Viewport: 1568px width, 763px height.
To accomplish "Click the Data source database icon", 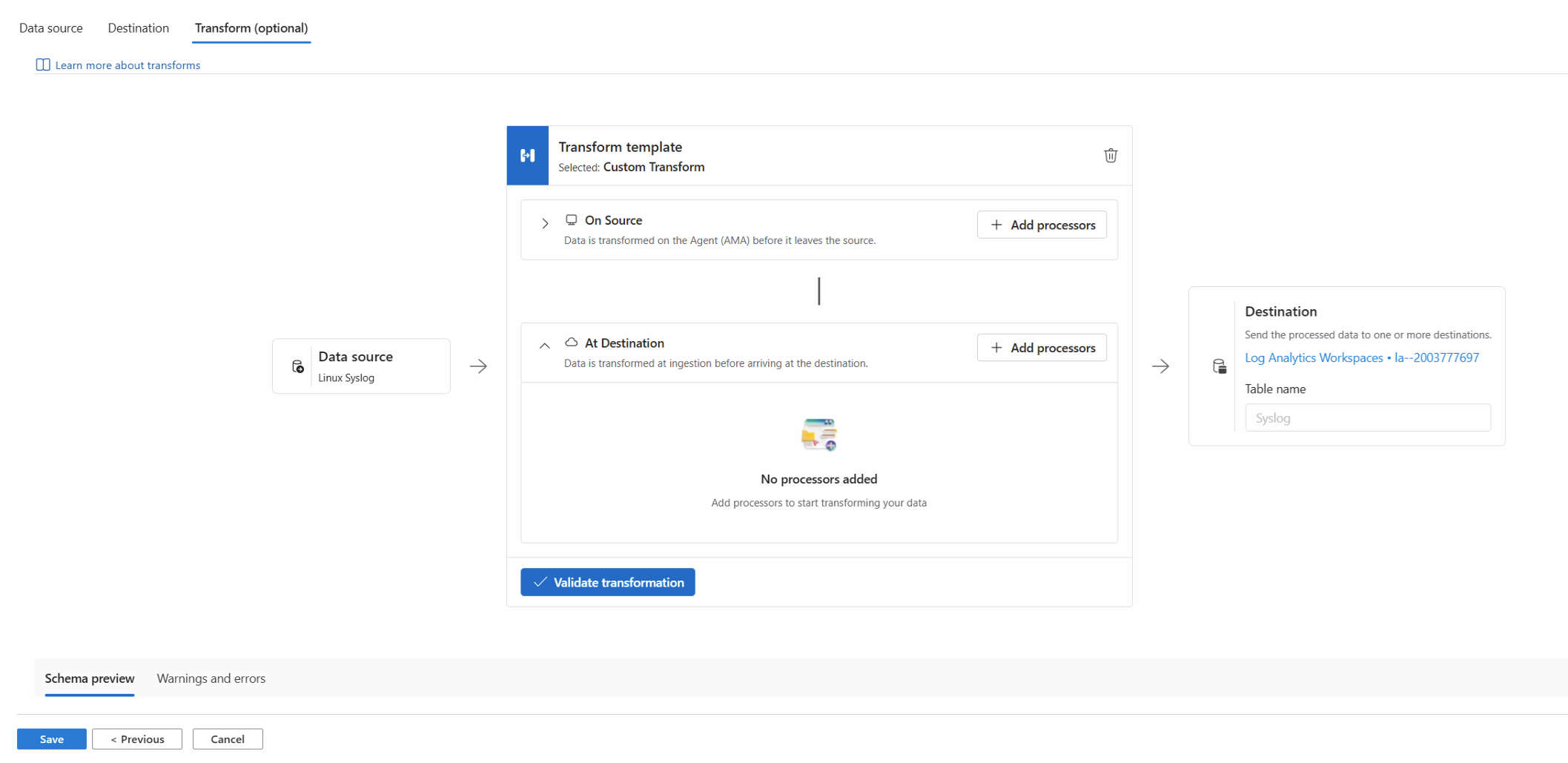I will (297, 366).
